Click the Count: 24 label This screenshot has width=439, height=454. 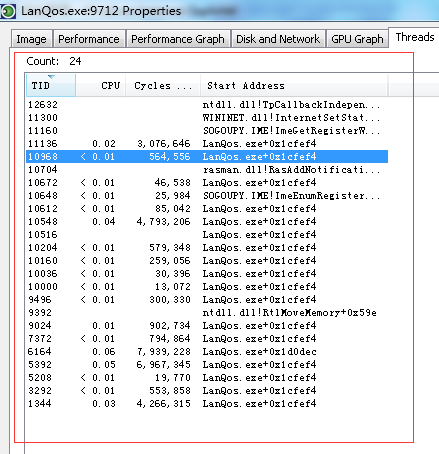click(x=54, y=61)
